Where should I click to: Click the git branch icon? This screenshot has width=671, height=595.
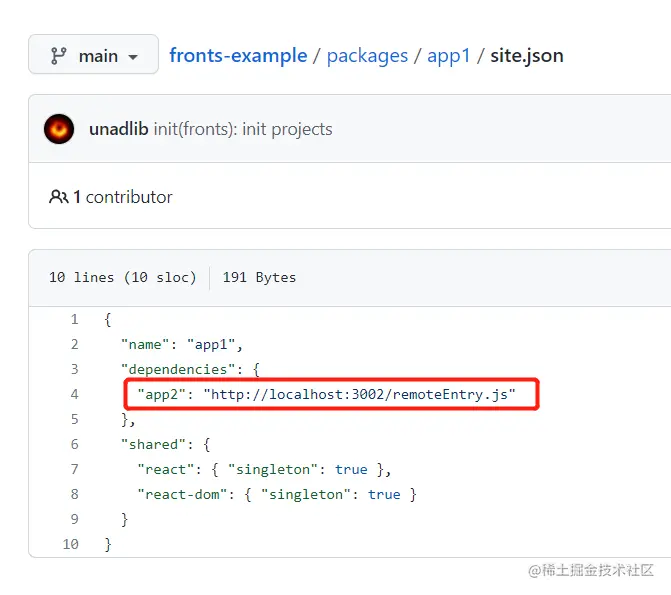tap(59, 56)
